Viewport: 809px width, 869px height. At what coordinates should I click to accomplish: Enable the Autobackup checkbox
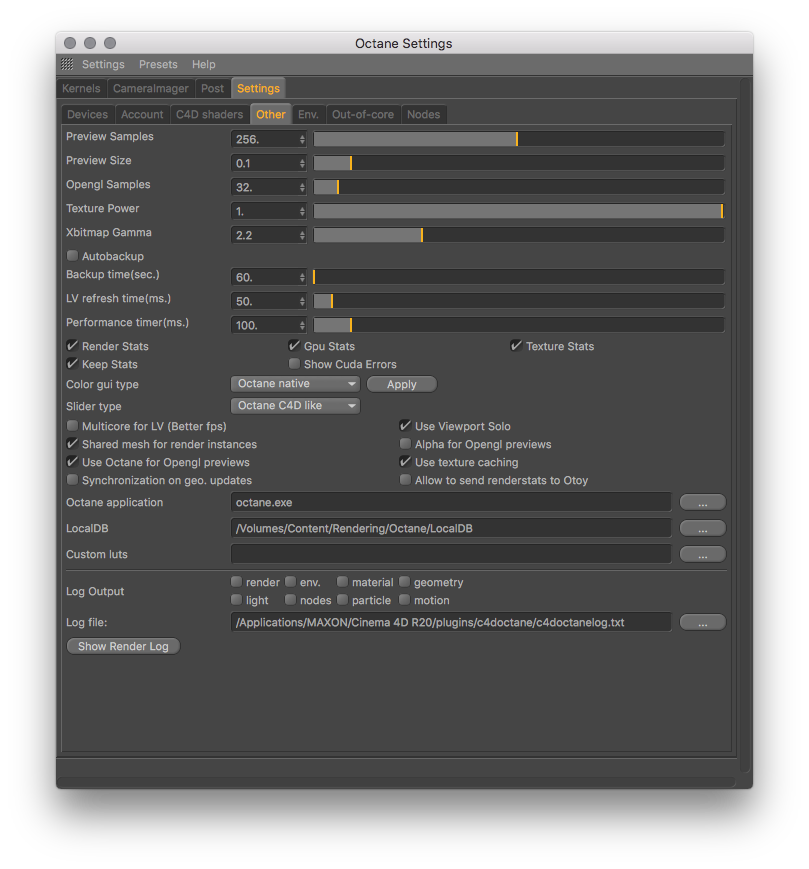pos(72,255)
